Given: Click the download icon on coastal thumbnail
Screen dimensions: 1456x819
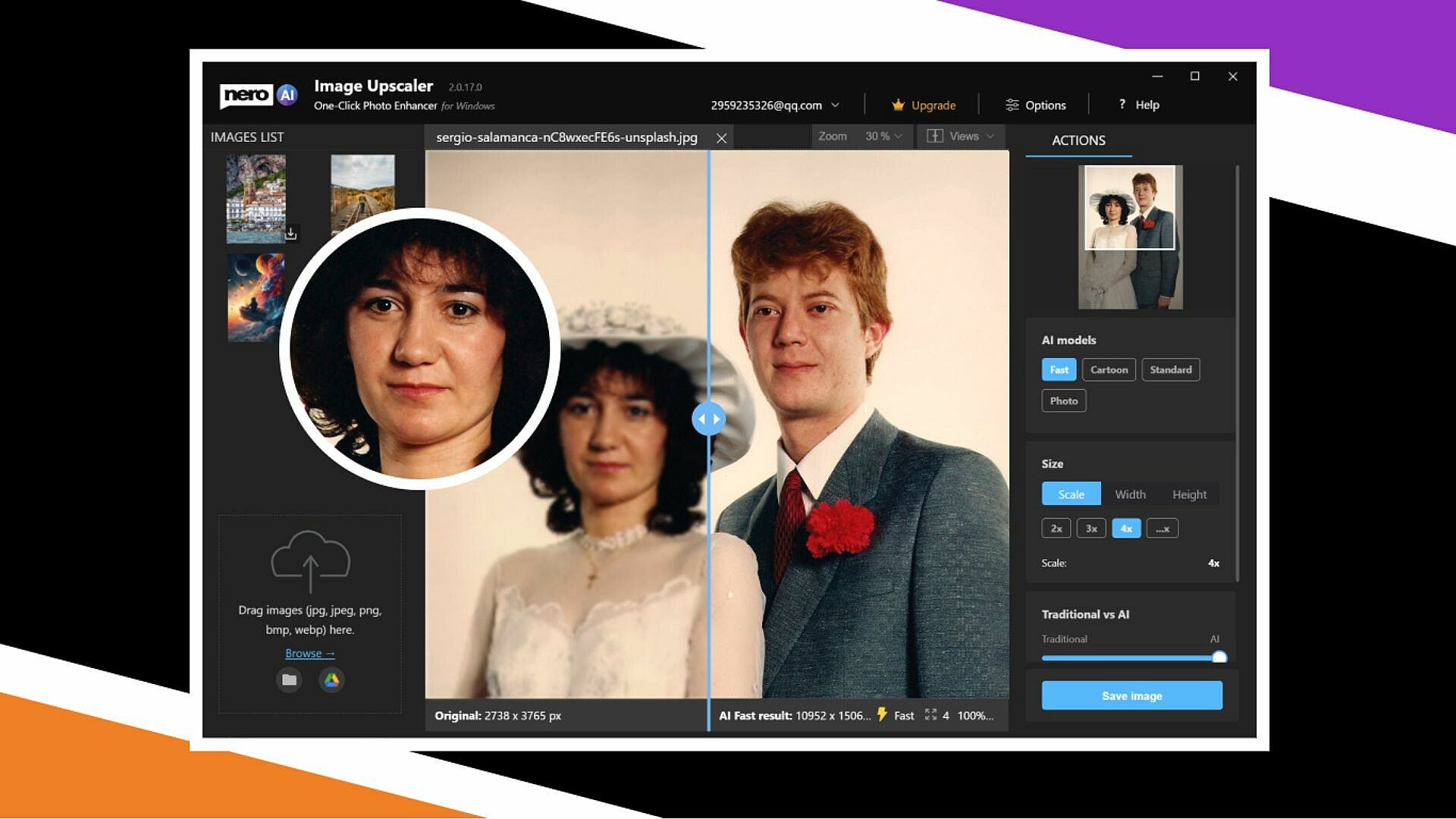Looking at the screenshot, I should pyautogui.click(x=290, y=234).
